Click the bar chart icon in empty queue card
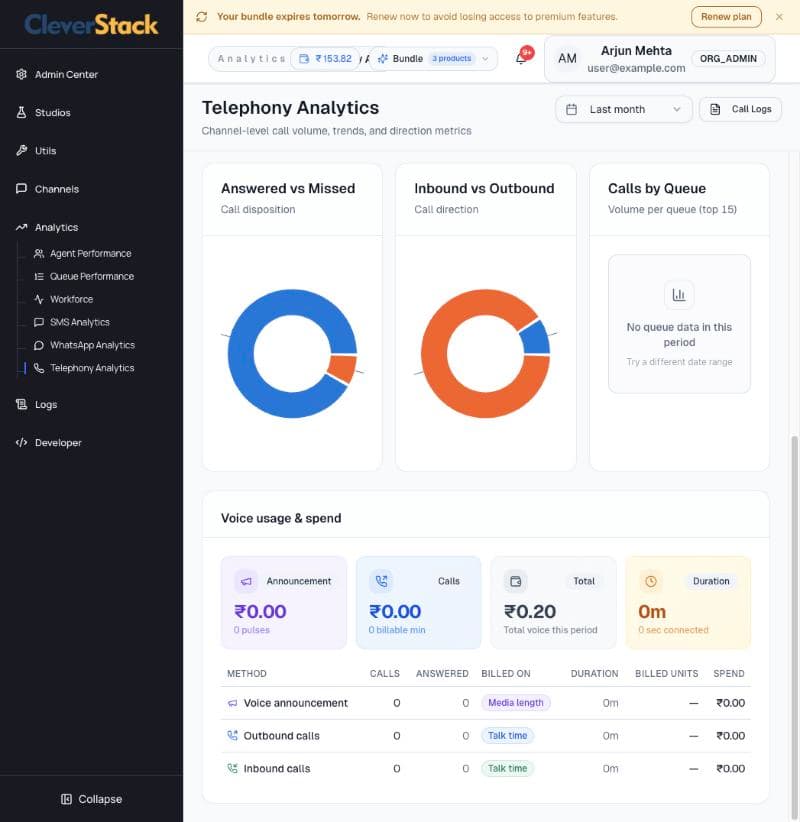This screenshot has height=822, width=800. pos(679,295)
